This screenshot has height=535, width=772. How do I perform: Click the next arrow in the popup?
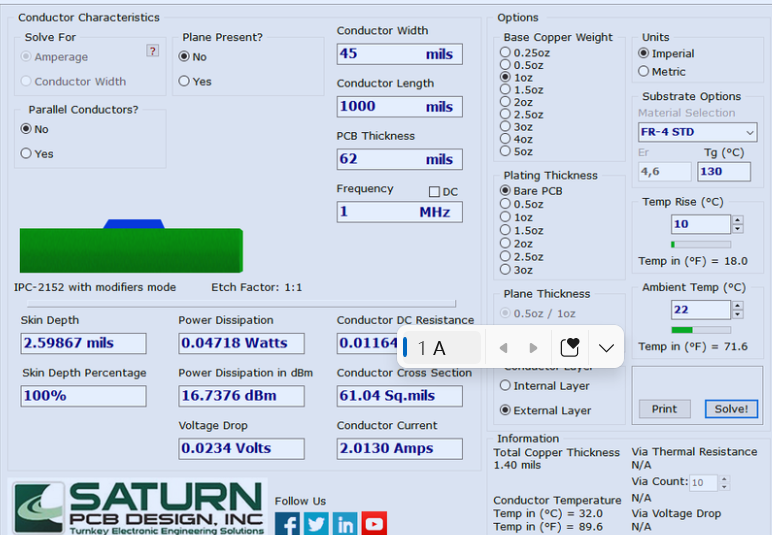click(x=533, y=348)
